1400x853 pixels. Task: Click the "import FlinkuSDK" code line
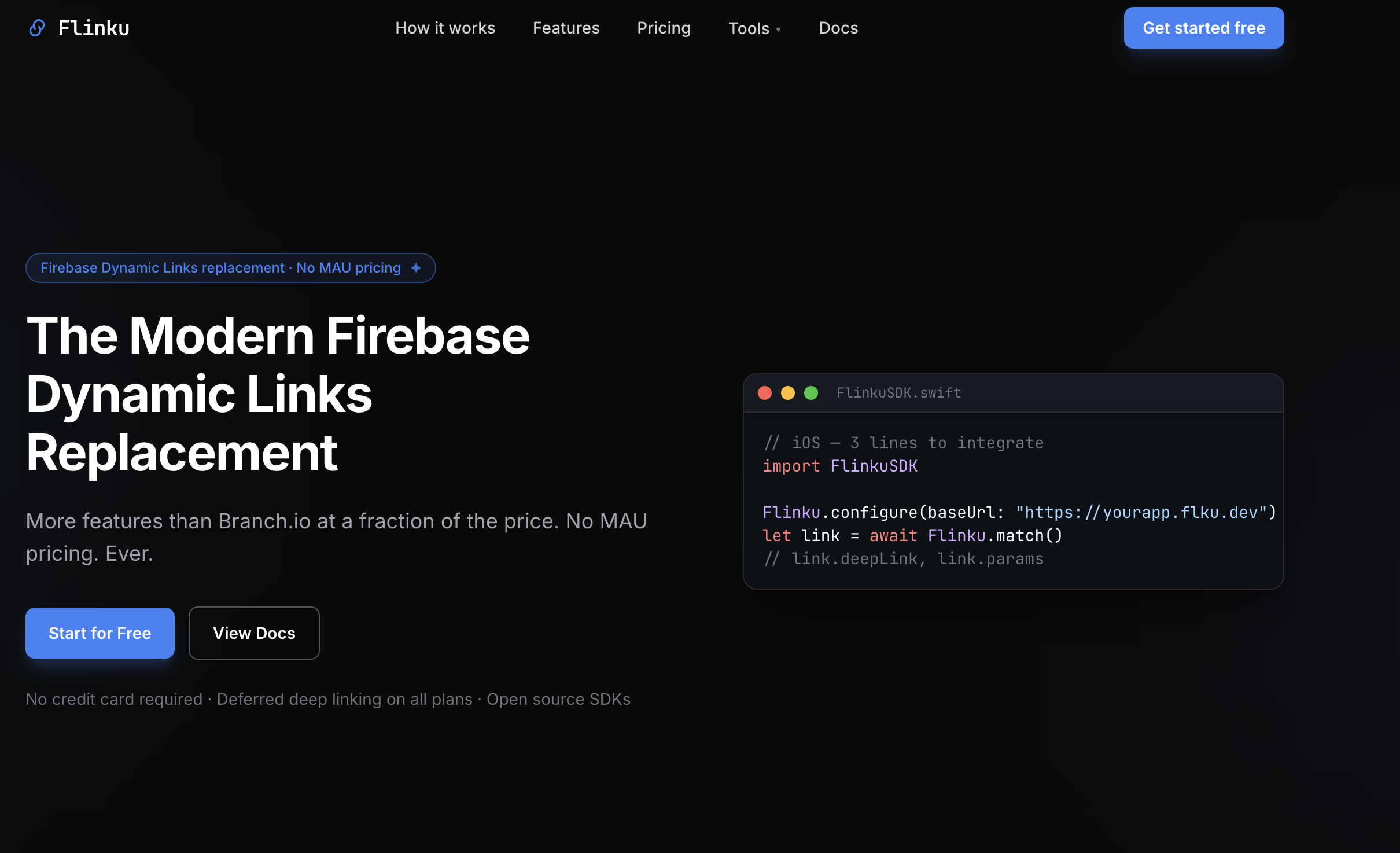[x=840, y=466]
